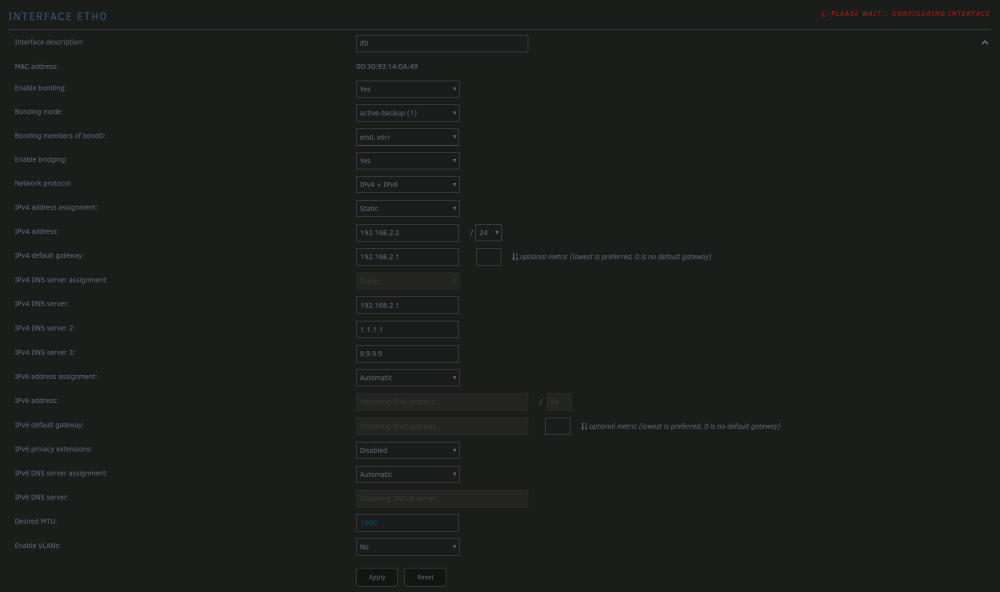
Task: Click the IPv6 privacy extensions label
Action: coord(53,449)
